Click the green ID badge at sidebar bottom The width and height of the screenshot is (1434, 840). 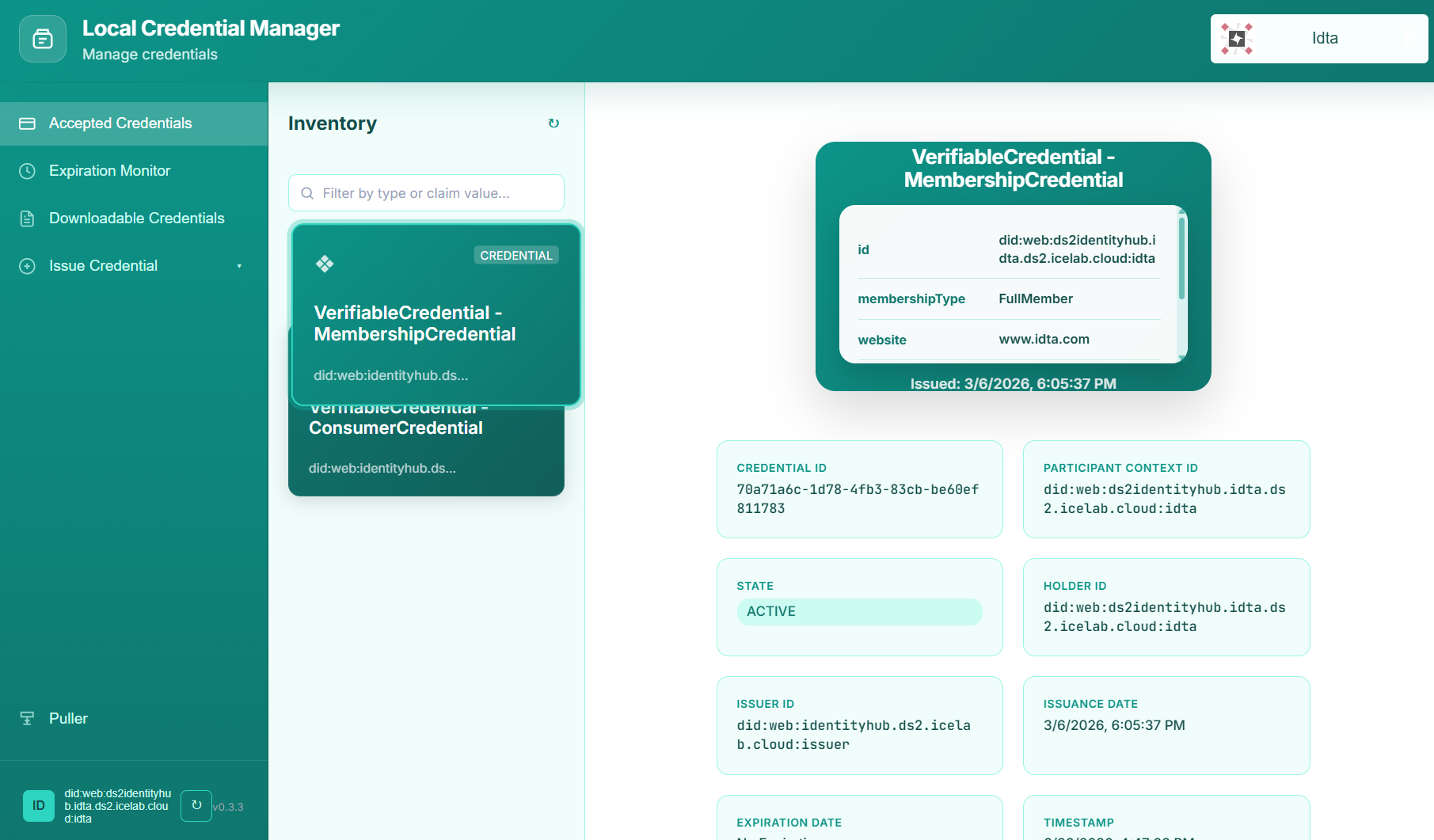pos(39,806)
